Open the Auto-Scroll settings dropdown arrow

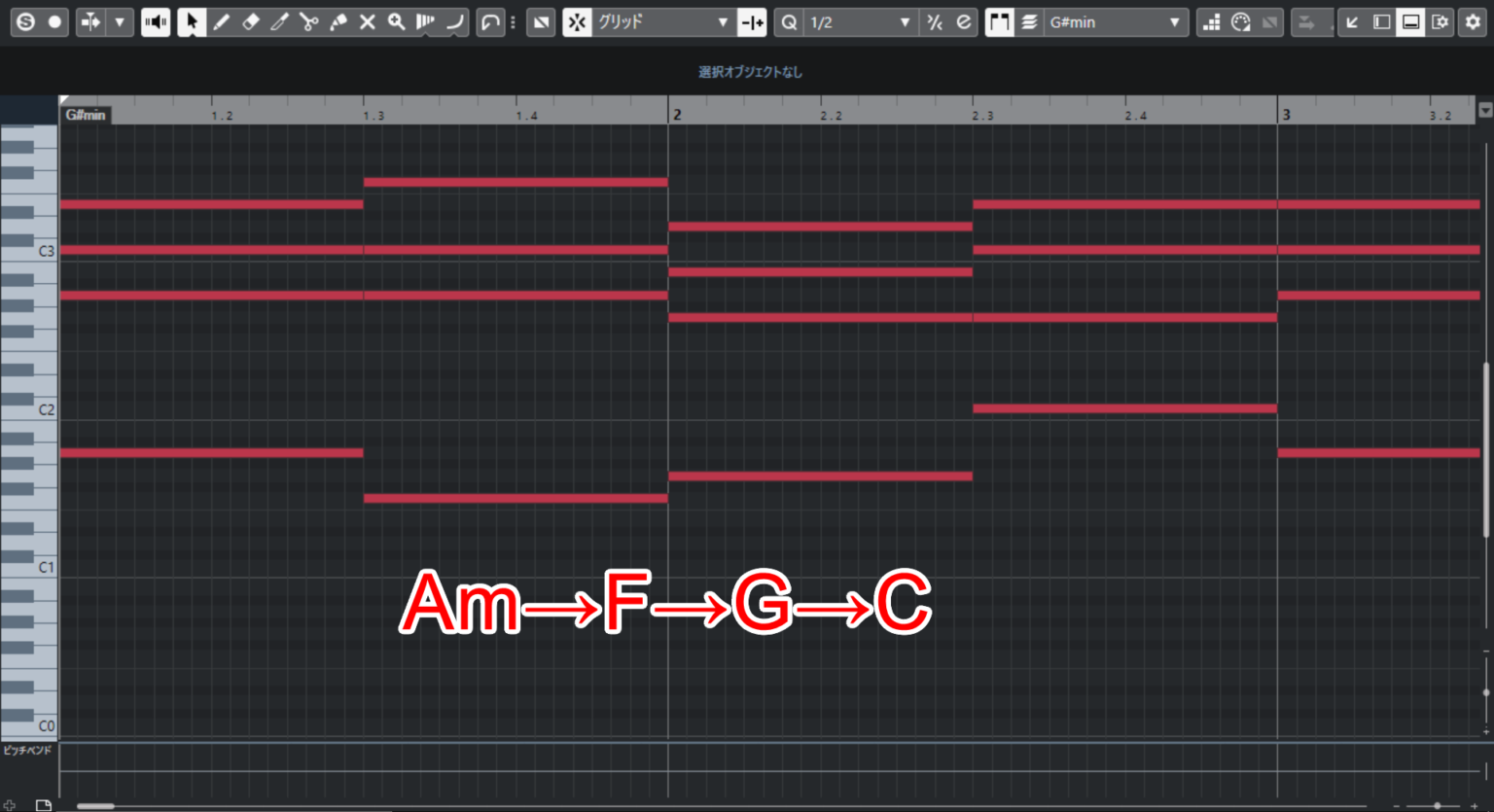[x=120, y=21]
